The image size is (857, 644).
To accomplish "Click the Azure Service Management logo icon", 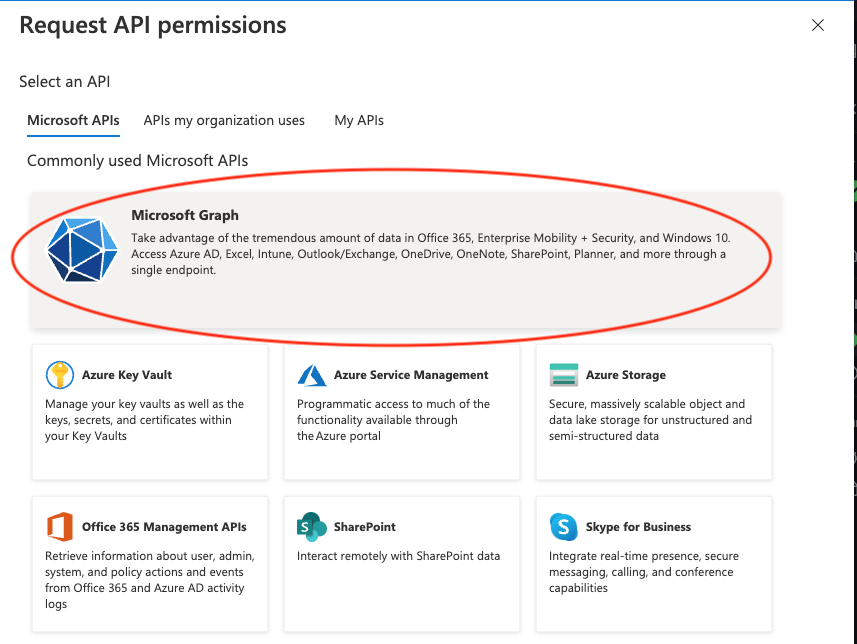I will [312, 375].
